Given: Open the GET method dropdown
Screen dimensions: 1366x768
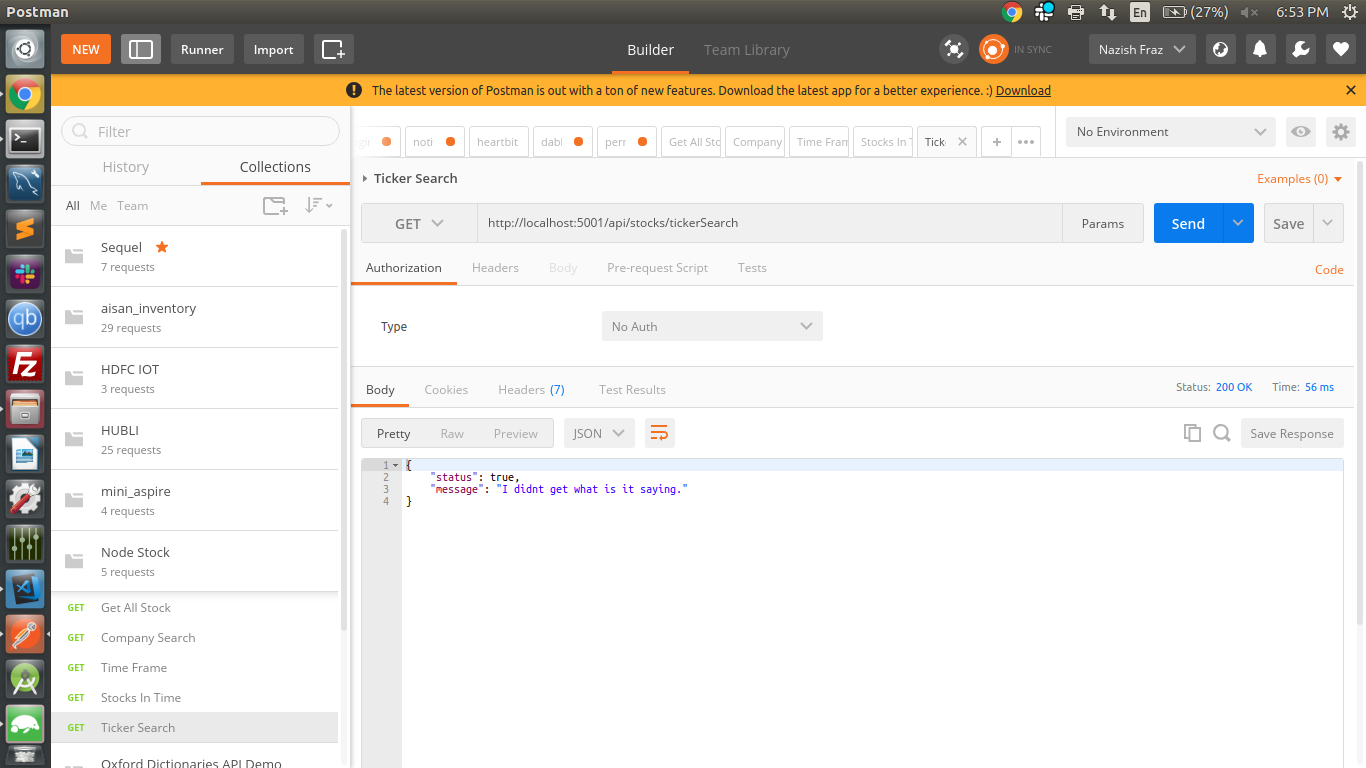Looking at the screenshot, I should [x=419, y=224].
